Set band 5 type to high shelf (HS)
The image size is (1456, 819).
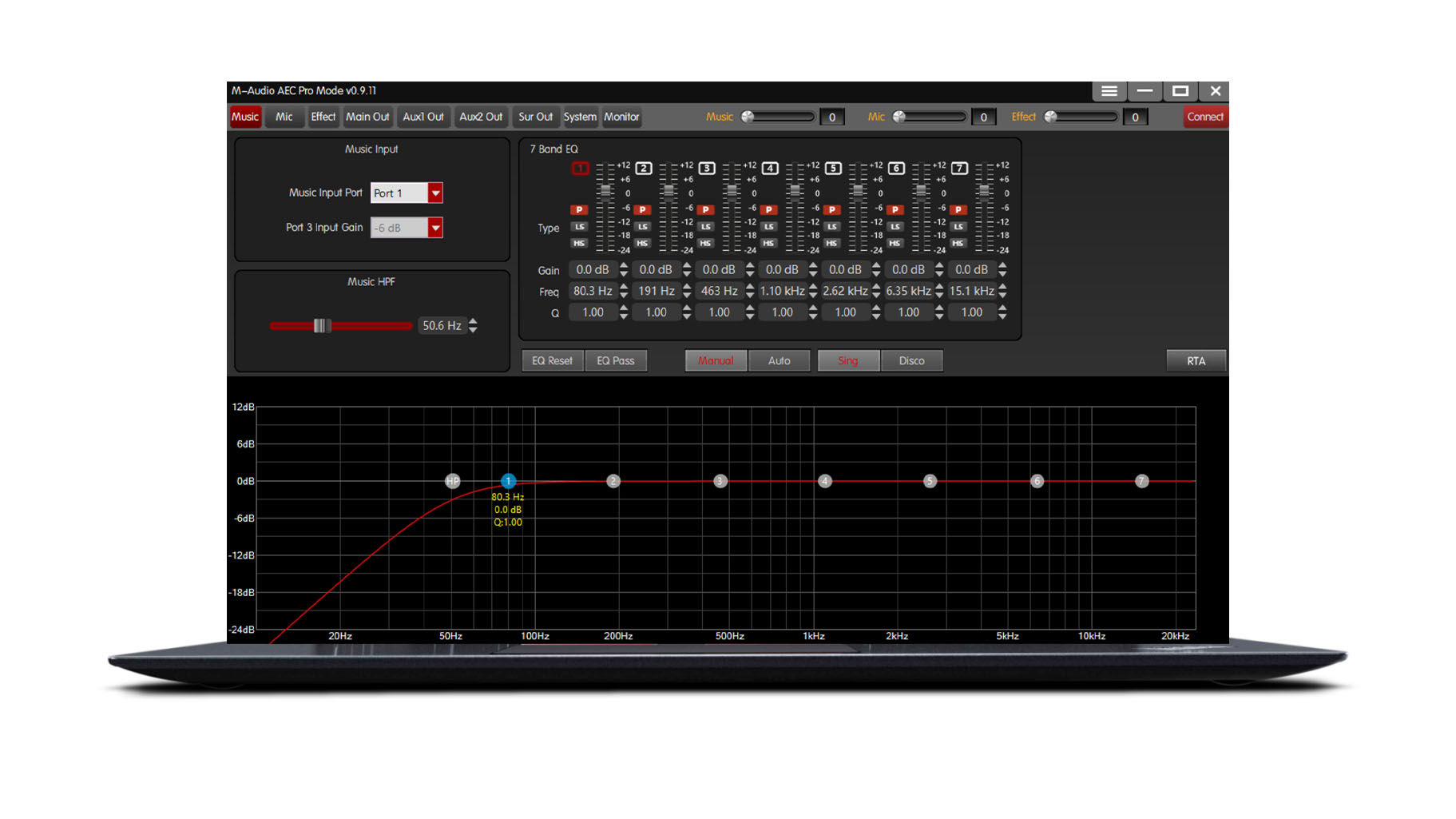pyautogui.click(x=832, y=243)
